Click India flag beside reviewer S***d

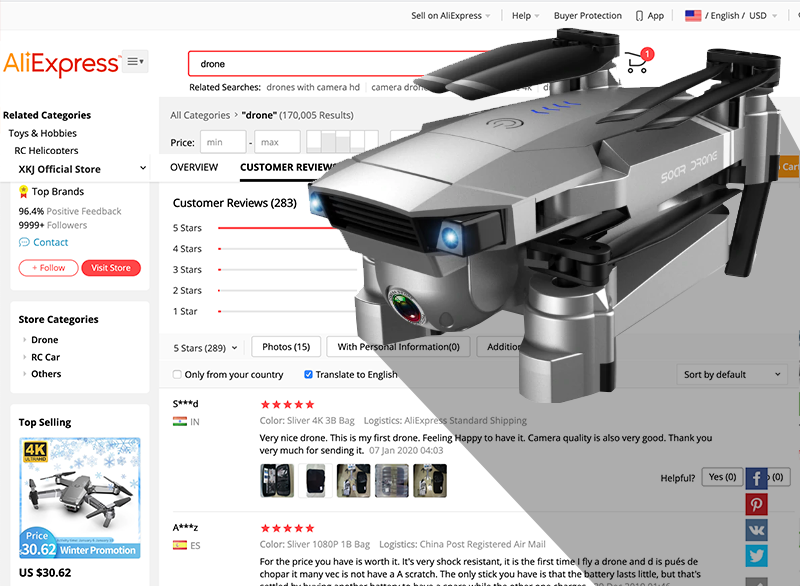[180, 422]
